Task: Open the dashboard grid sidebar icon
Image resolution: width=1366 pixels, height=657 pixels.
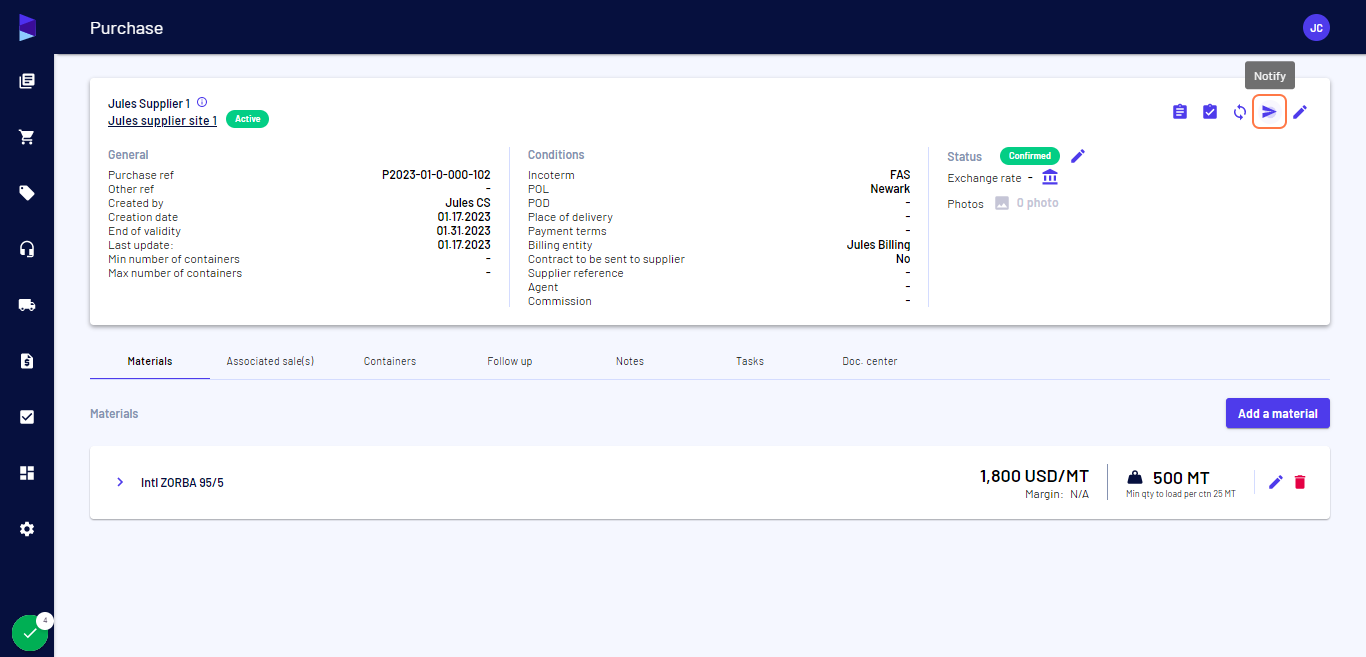Action: click(x=27, y=473)
